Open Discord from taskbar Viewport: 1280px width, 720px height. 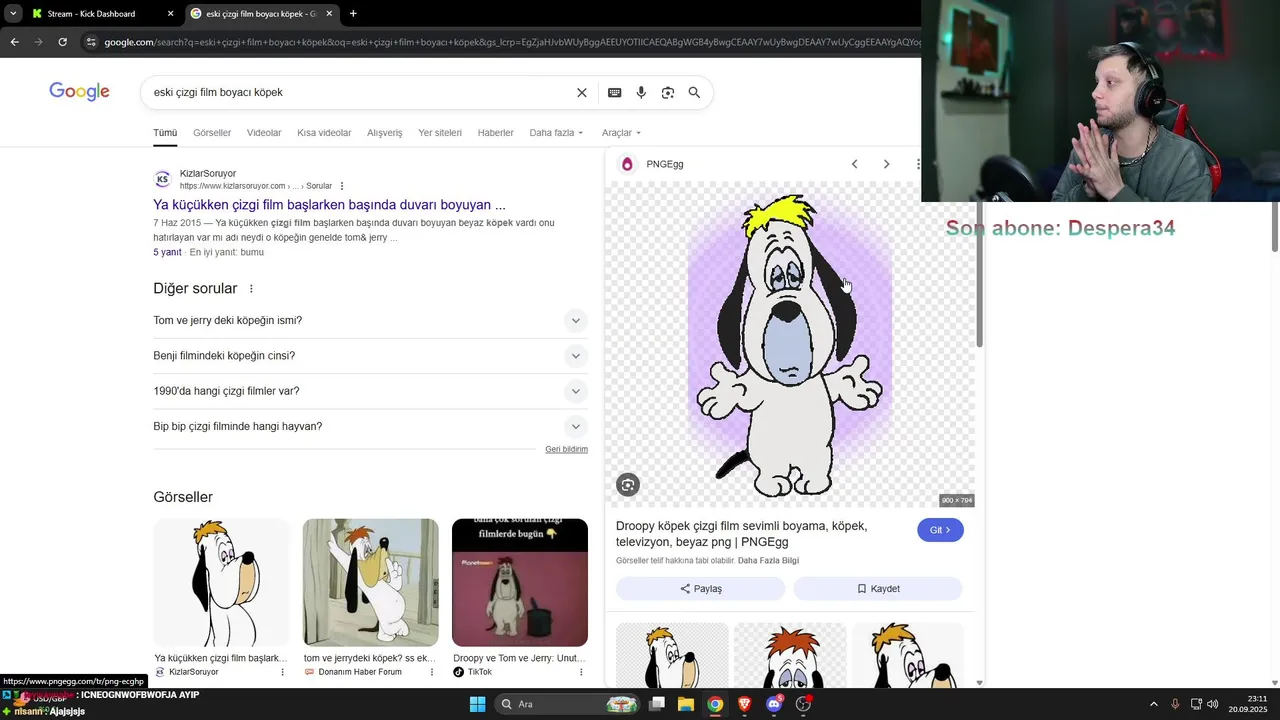[773, 704]
